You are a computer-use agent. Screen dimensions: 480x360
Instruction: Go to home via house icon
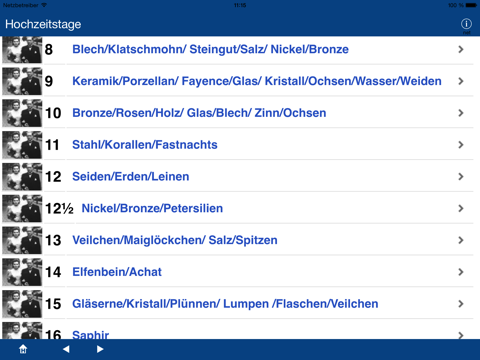pyautogui.click(x=23, y=349)
